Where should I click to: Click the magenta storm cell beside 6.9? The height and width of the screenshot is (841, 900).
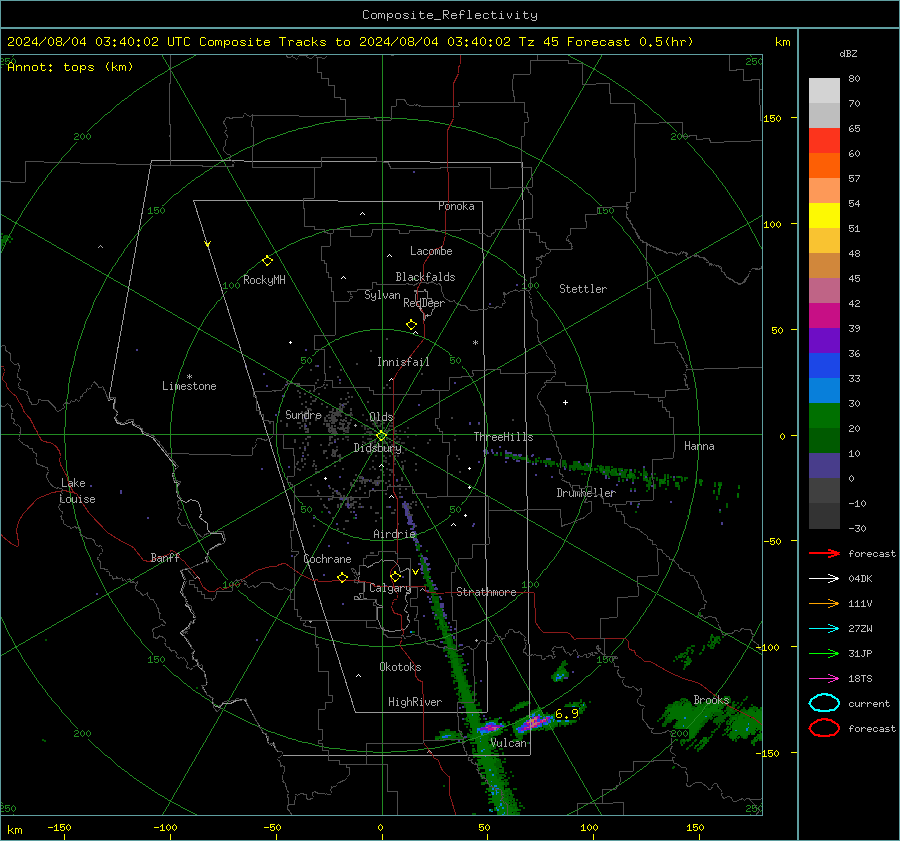[534, 722]
